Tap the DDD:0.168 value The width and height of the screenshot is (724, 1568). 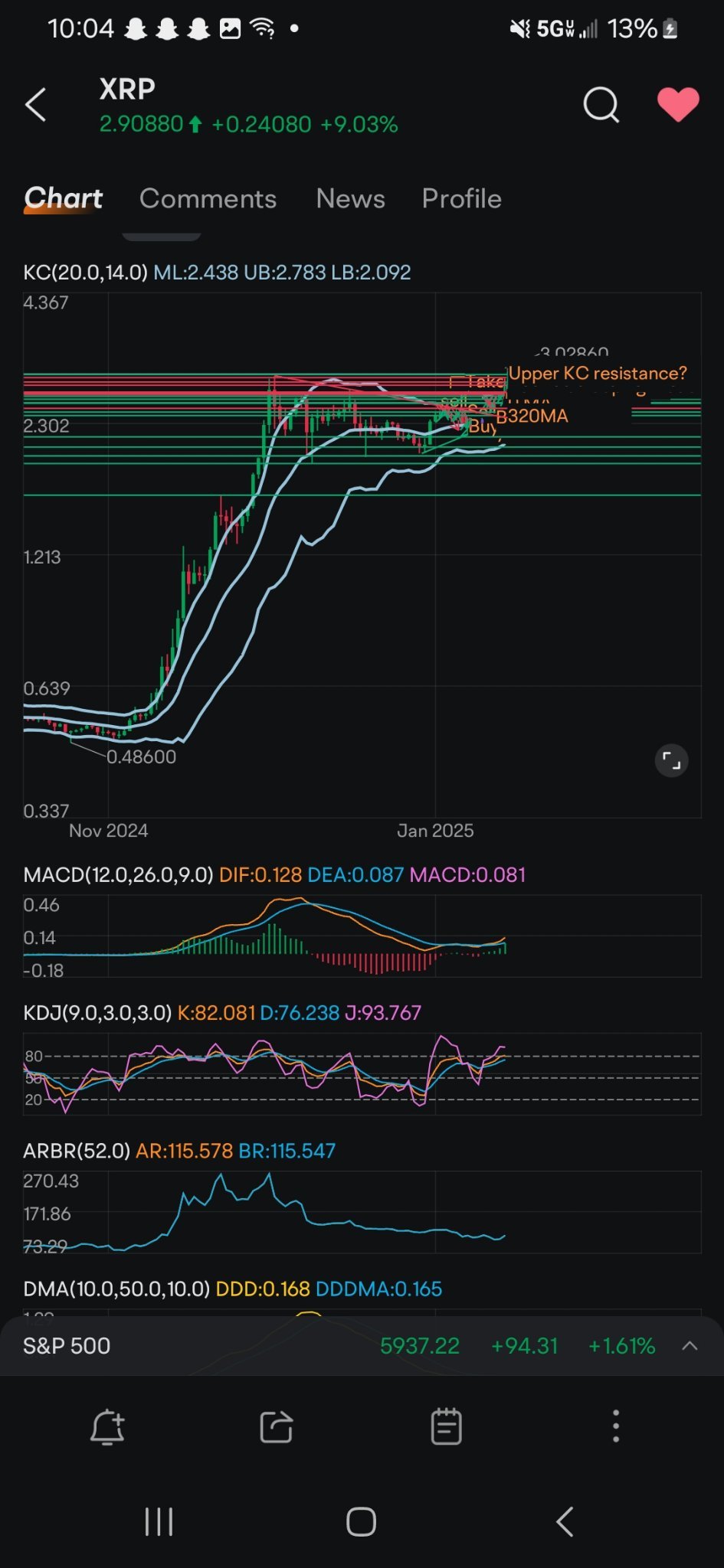click(263, 1289)
